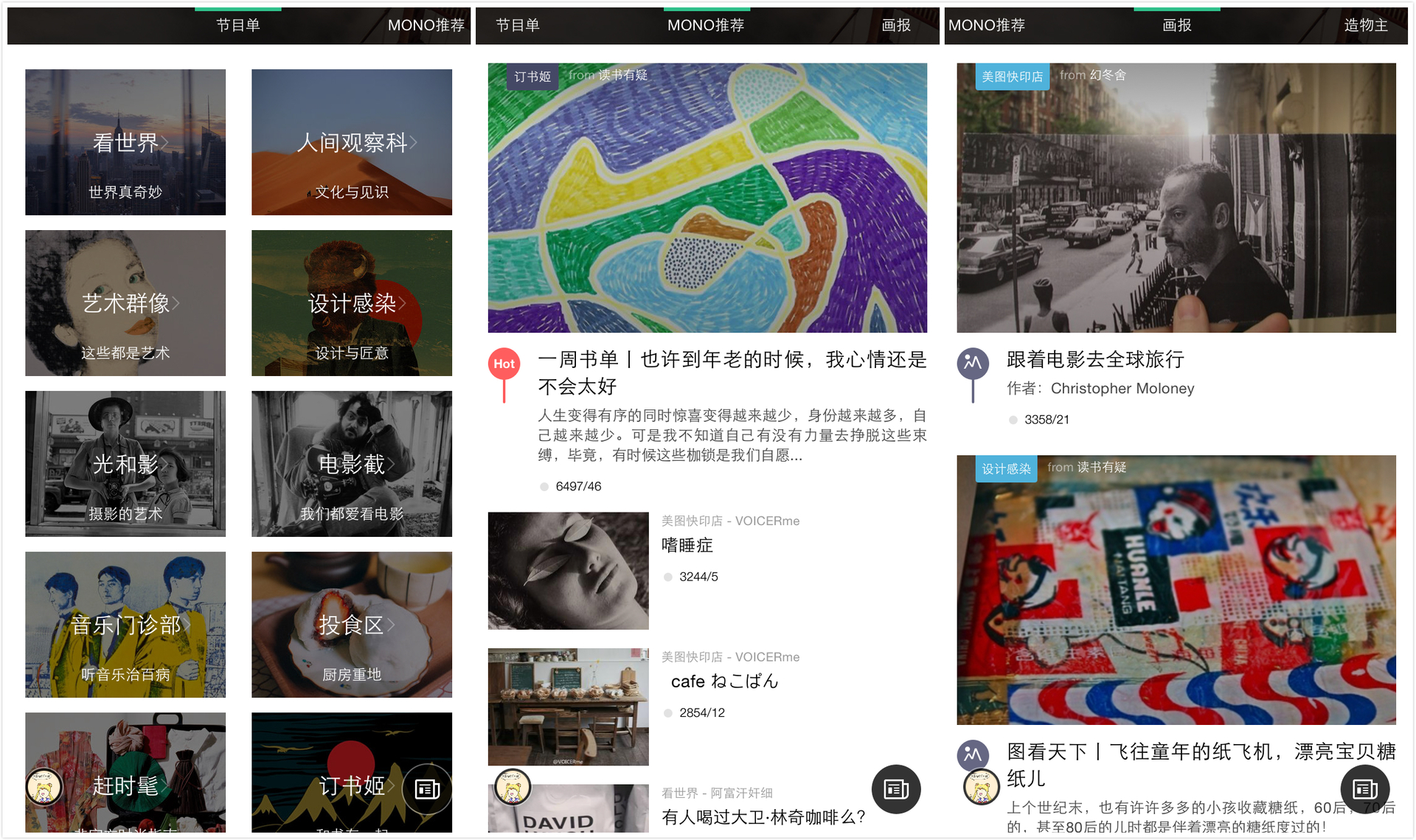Tap the Sailor Moon avatar in left panel

(x=44, y=786)
